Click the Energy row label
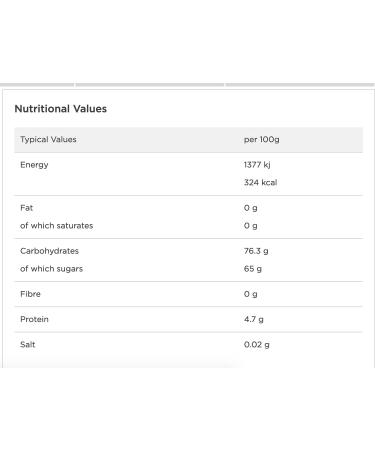 pos(34,165)
